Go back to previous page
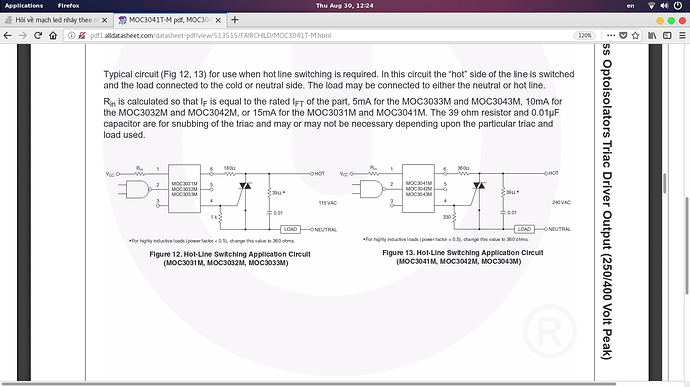Screen dimensions: 690x387 7,36
